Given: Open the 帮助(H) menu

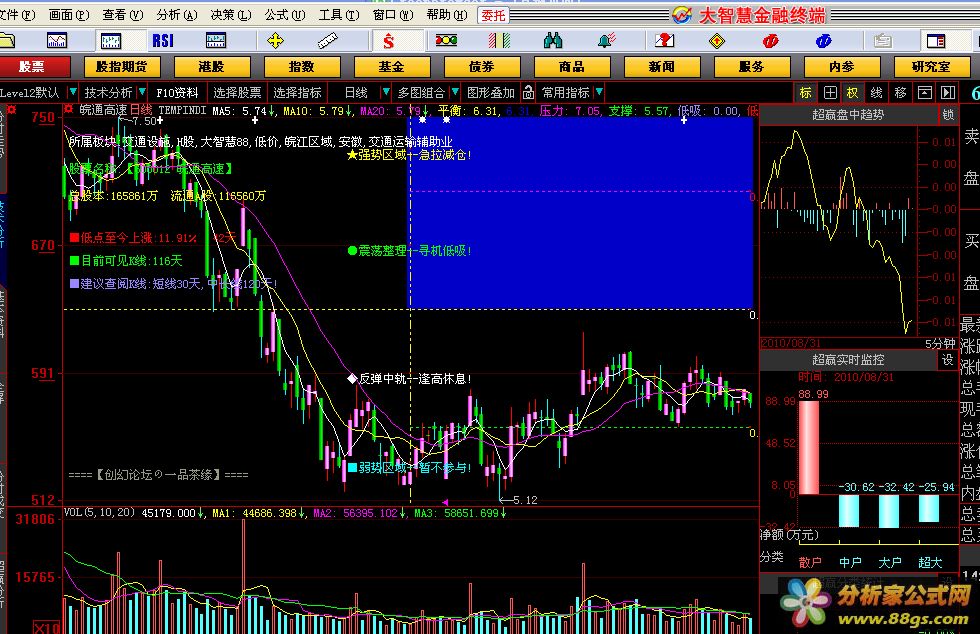Looking at the screenshot, I should [447, 14].
